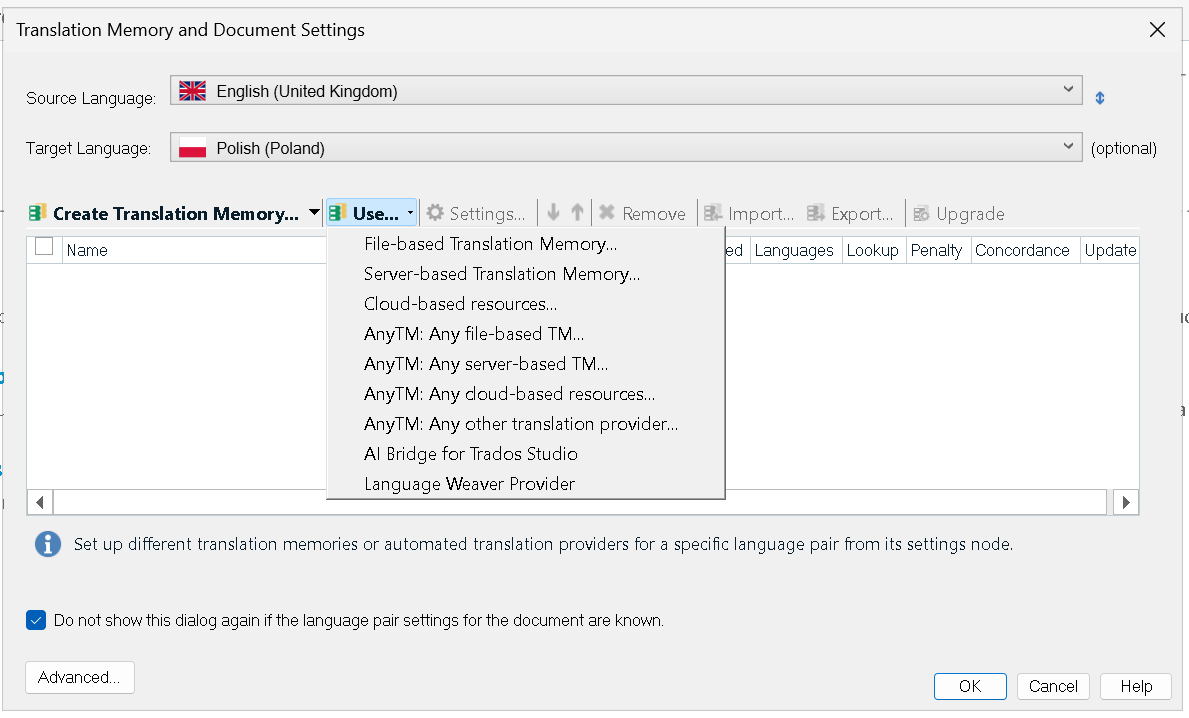Click the Update column header
The width and height of the screenshot is (1189, 718).
1110,250
